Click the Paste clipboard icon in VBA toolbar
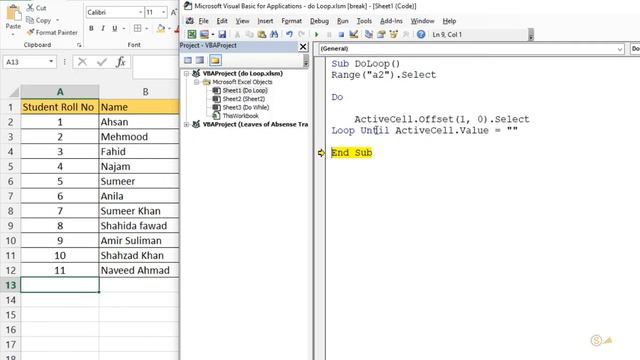 262,35
